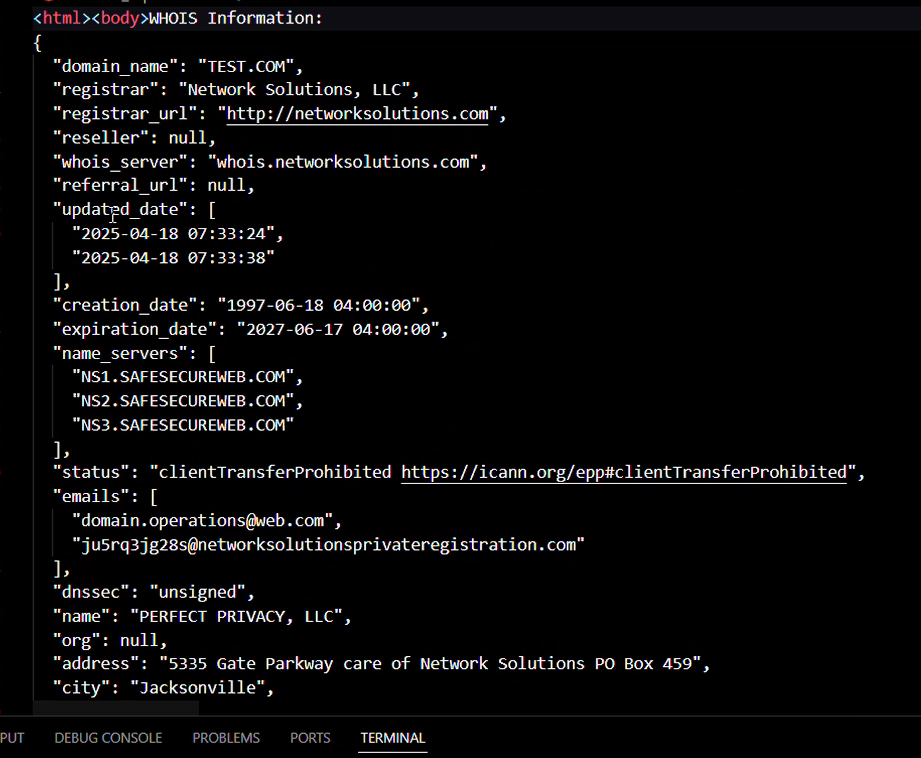Viewport: 921px width, 758px height.
Task: Switch to the TERMINAL panel tab
Action: [392, 738]
